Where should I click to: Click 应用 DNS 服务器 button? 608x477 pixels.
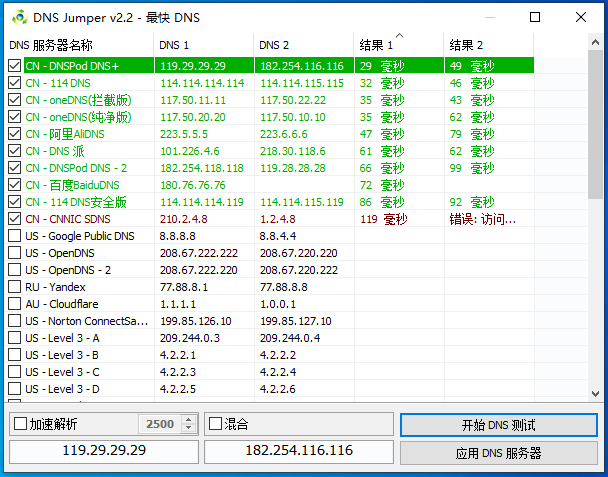click(x=499, y=453)
